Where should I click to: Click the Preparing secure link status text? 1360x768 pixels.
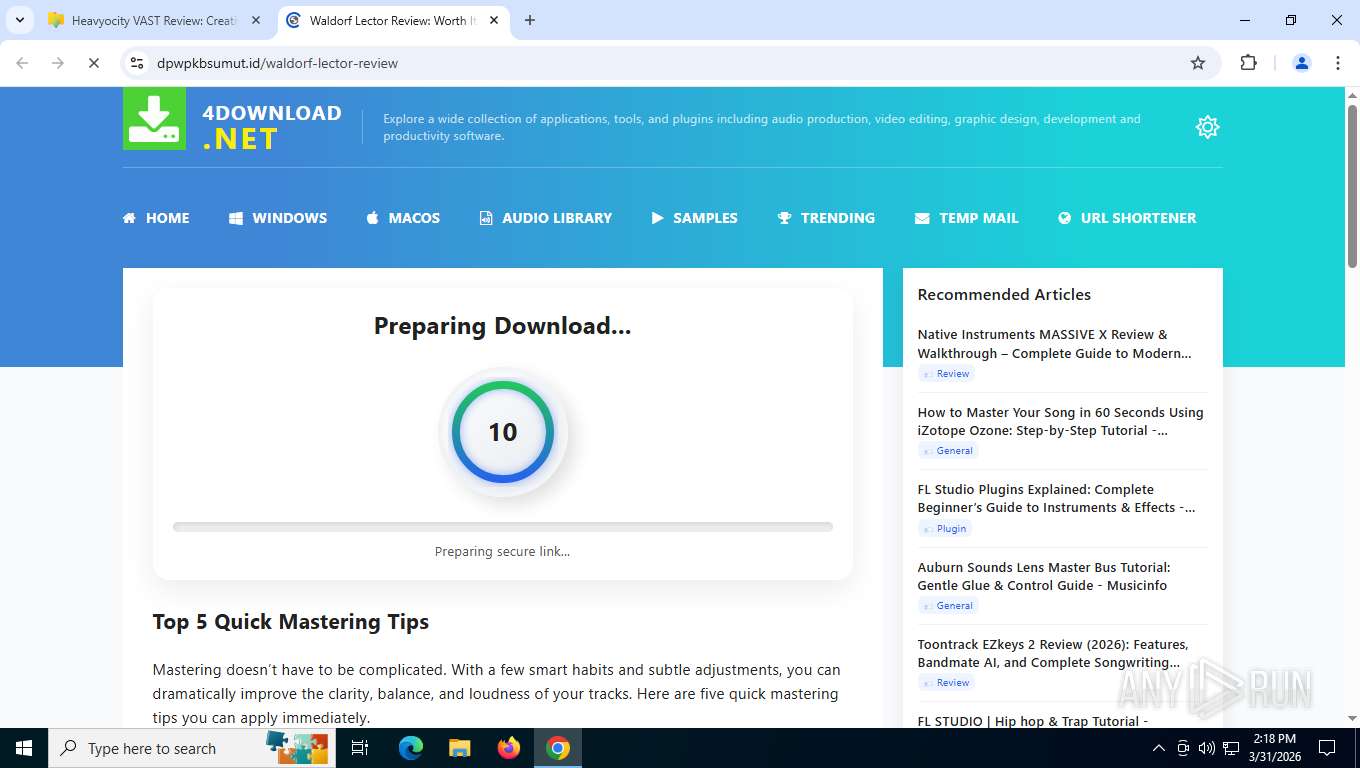click(x=502, y=551)
